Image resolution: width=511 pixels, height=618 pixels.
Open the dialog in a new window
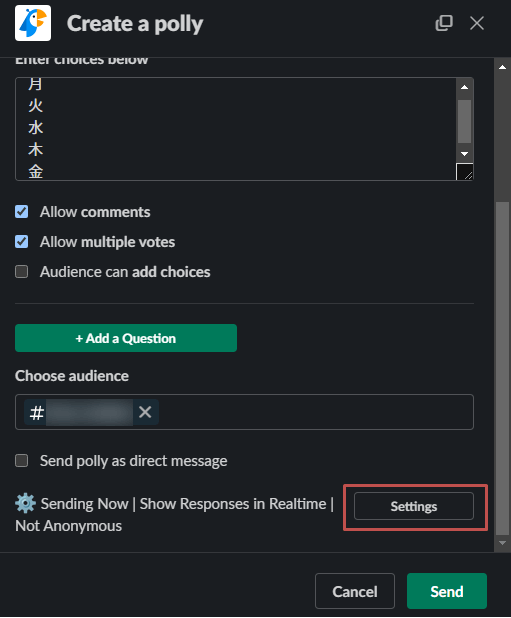tap(444, 23)
